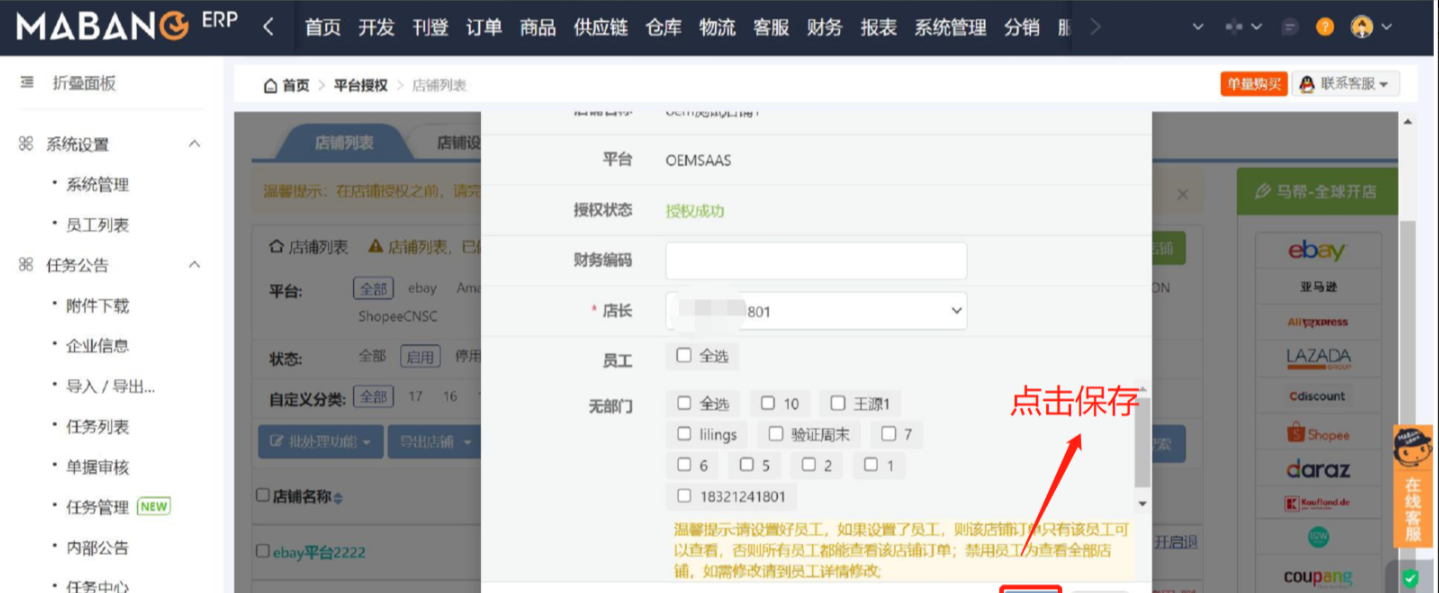
Task: Tick the 验证周末 employee checkbox
Action: pyautogui.click(x=776, y=434)
